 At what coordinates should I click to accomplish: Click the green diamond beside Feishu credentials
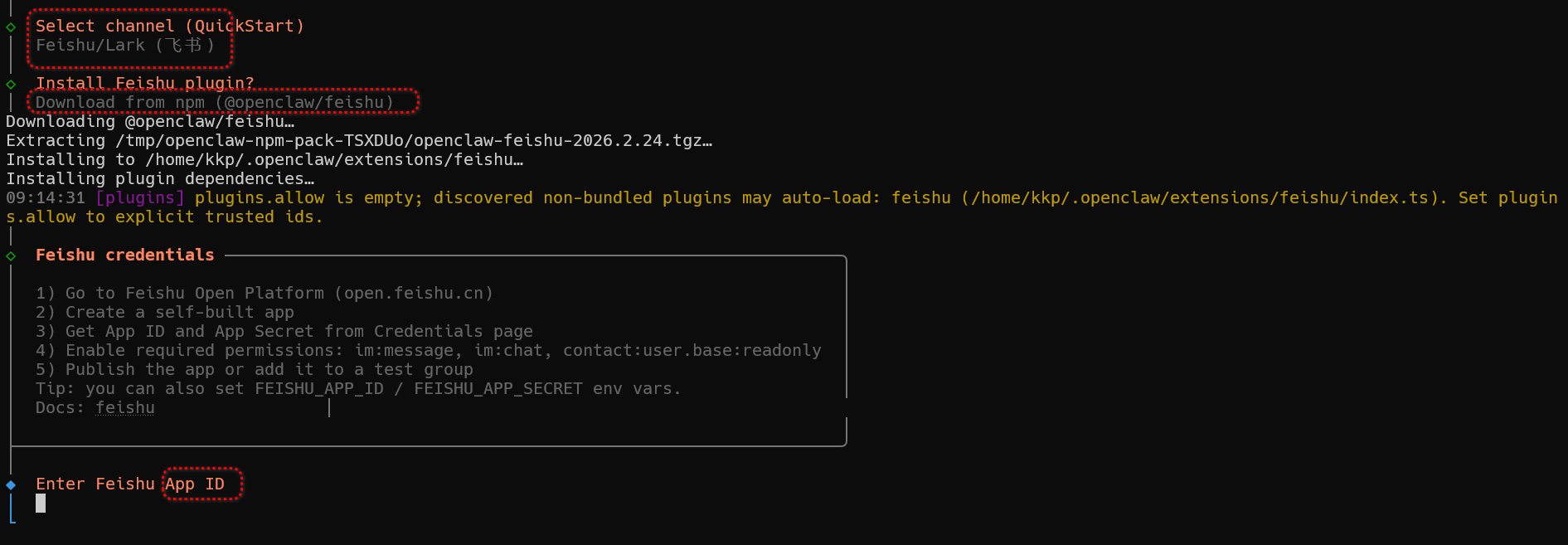tap(11, 255)
